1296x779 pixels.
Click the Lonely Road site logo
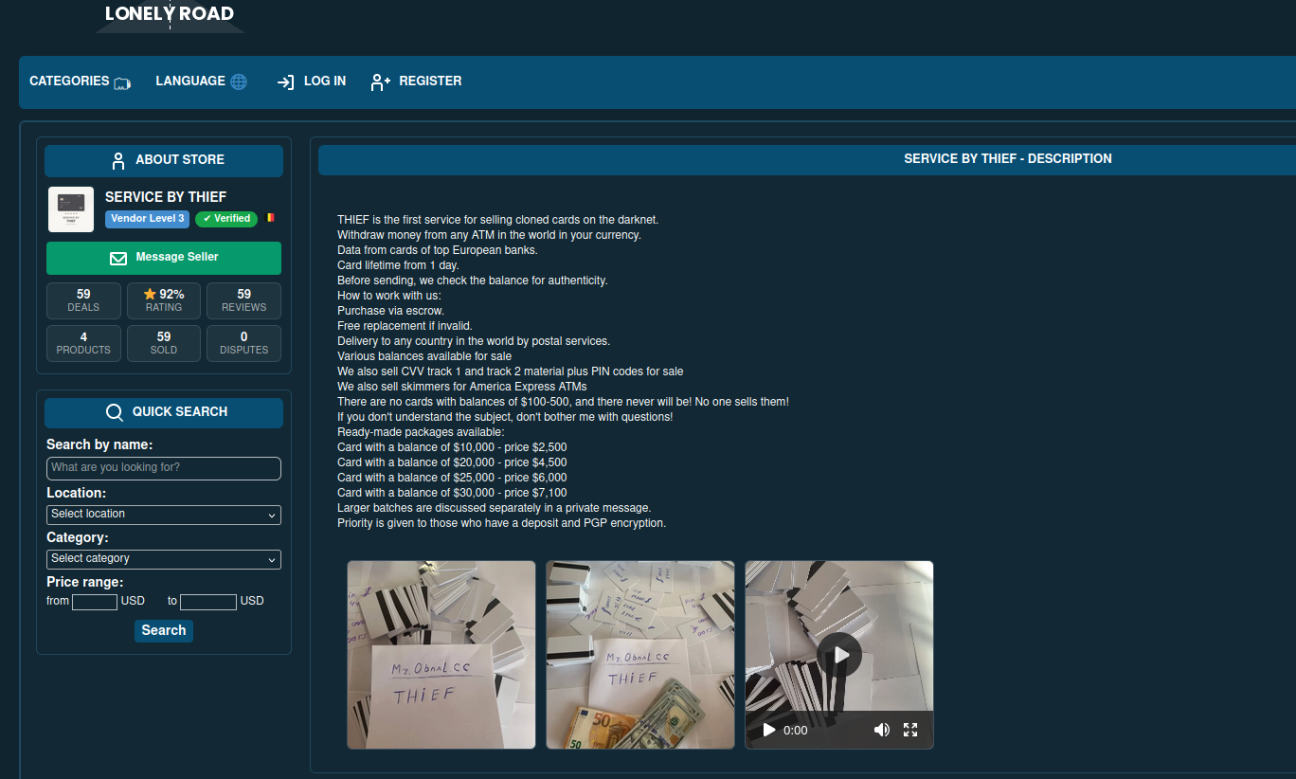coord(170,15)
